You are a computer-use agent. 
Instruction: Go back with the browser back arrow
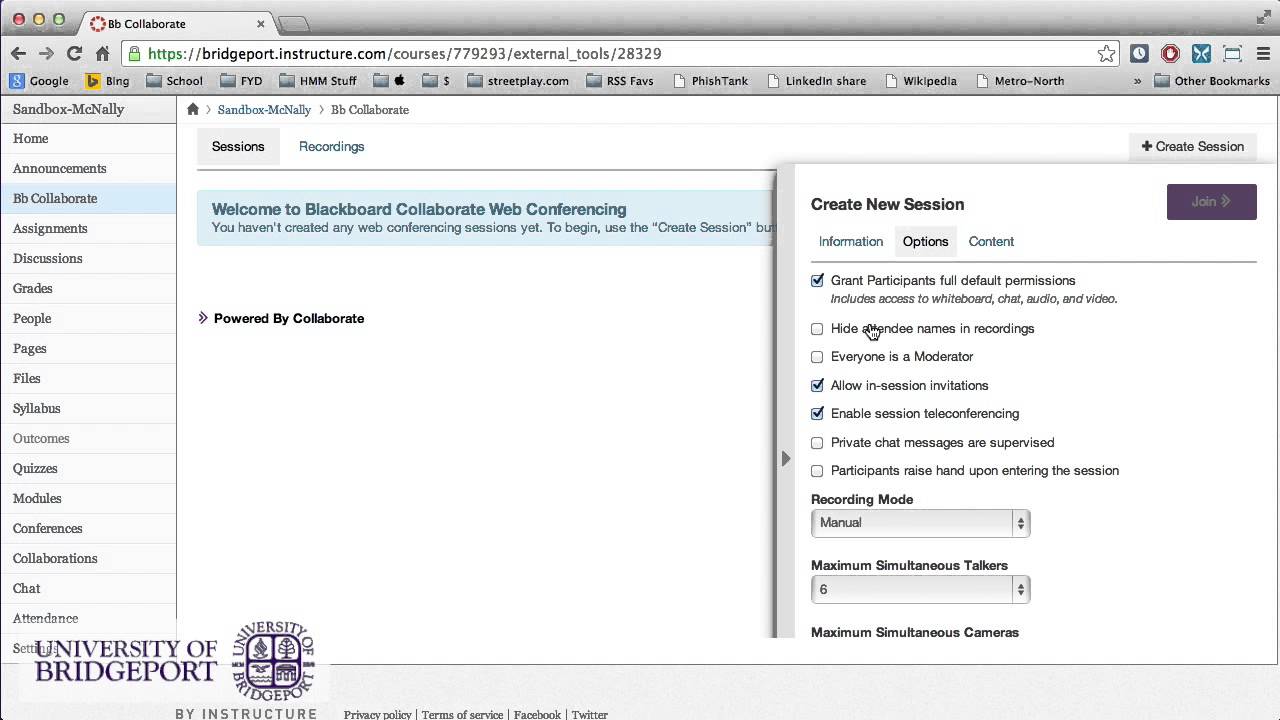pyautogui.click(x=18, y=54)
